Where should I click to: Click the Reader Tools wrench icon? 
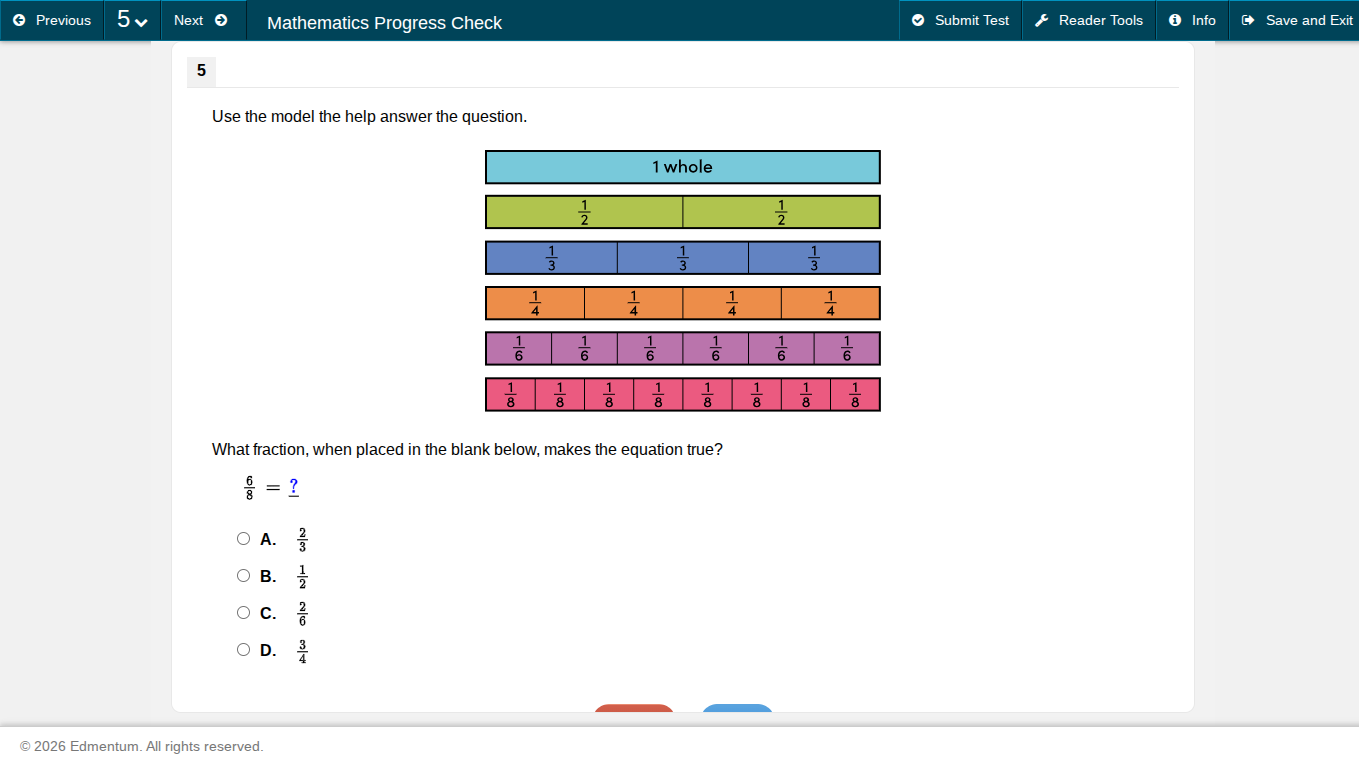coord(1041,20)
